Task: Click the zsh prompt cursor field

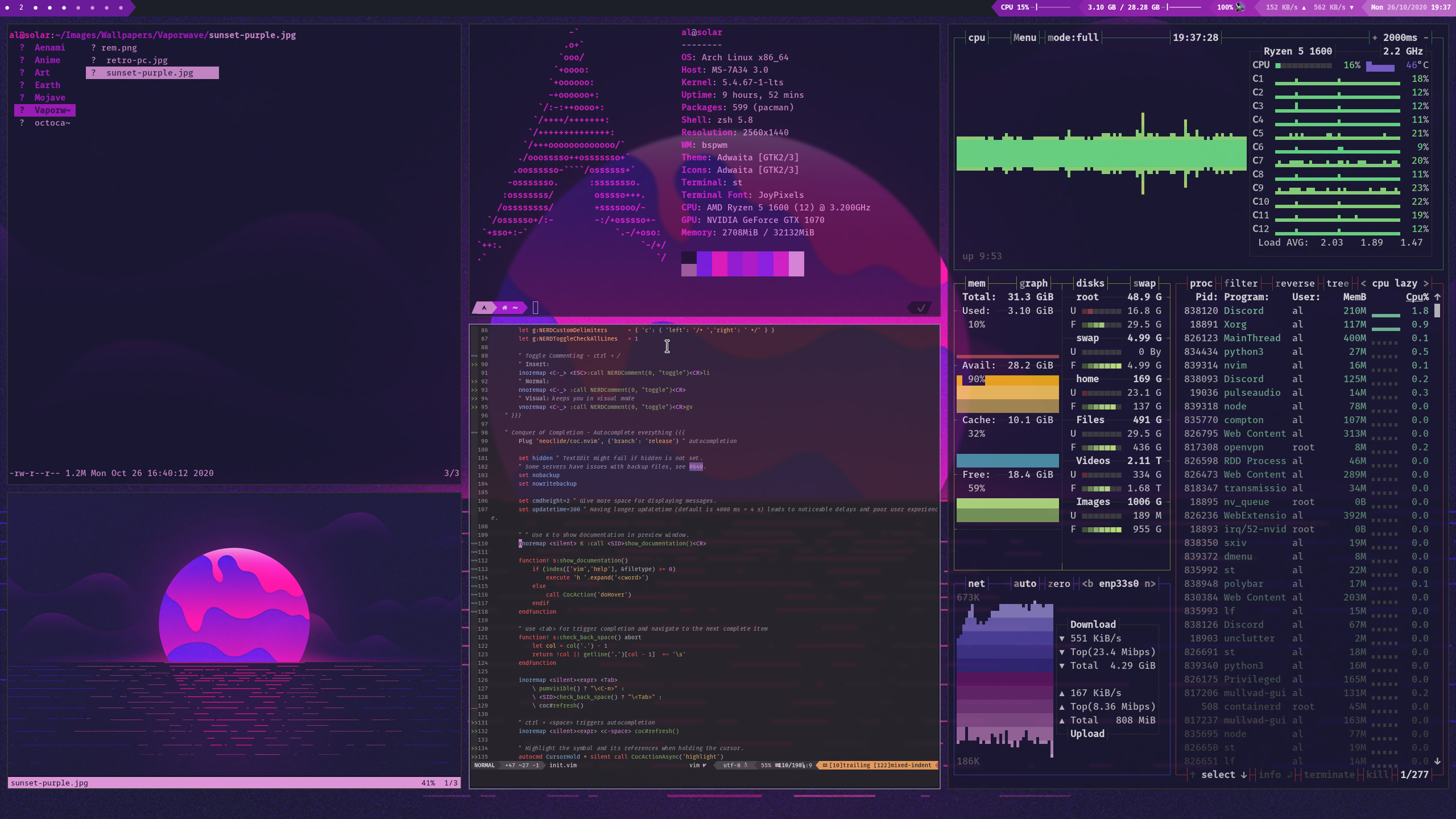Action: (x=535, y=308)
